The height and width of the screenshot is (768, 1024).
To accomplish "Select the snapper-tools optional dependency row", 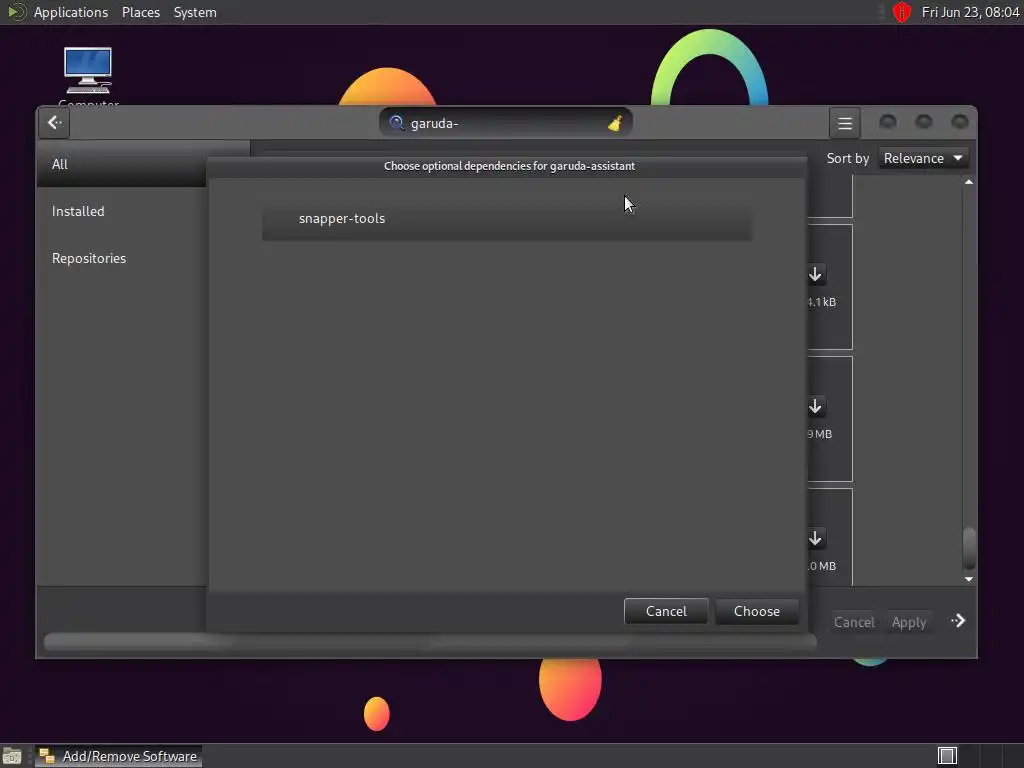I will (x=507, y=219).
